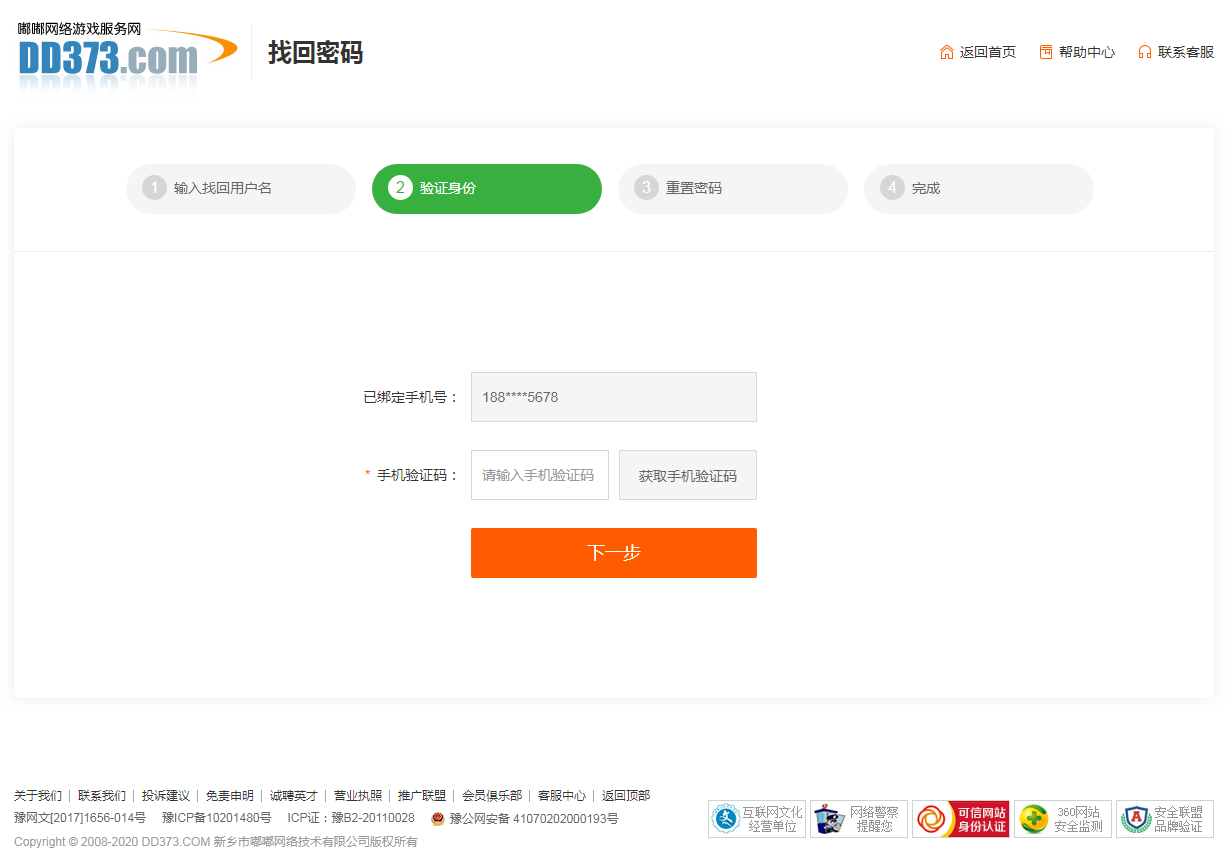
Task: Click the headset icon beside 联系客服
Action: coord(1145,52)
